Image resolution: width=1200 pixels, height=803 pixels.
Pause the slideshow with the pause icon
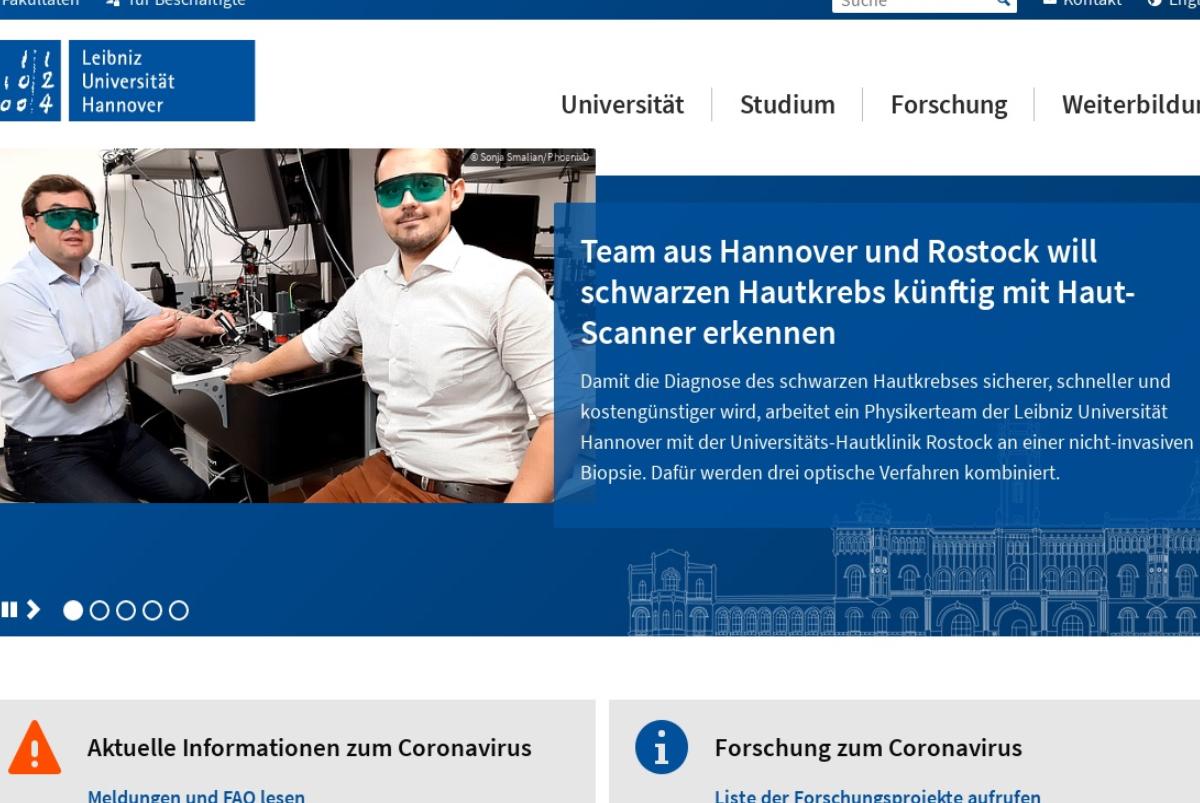click(x=9, y=609)
